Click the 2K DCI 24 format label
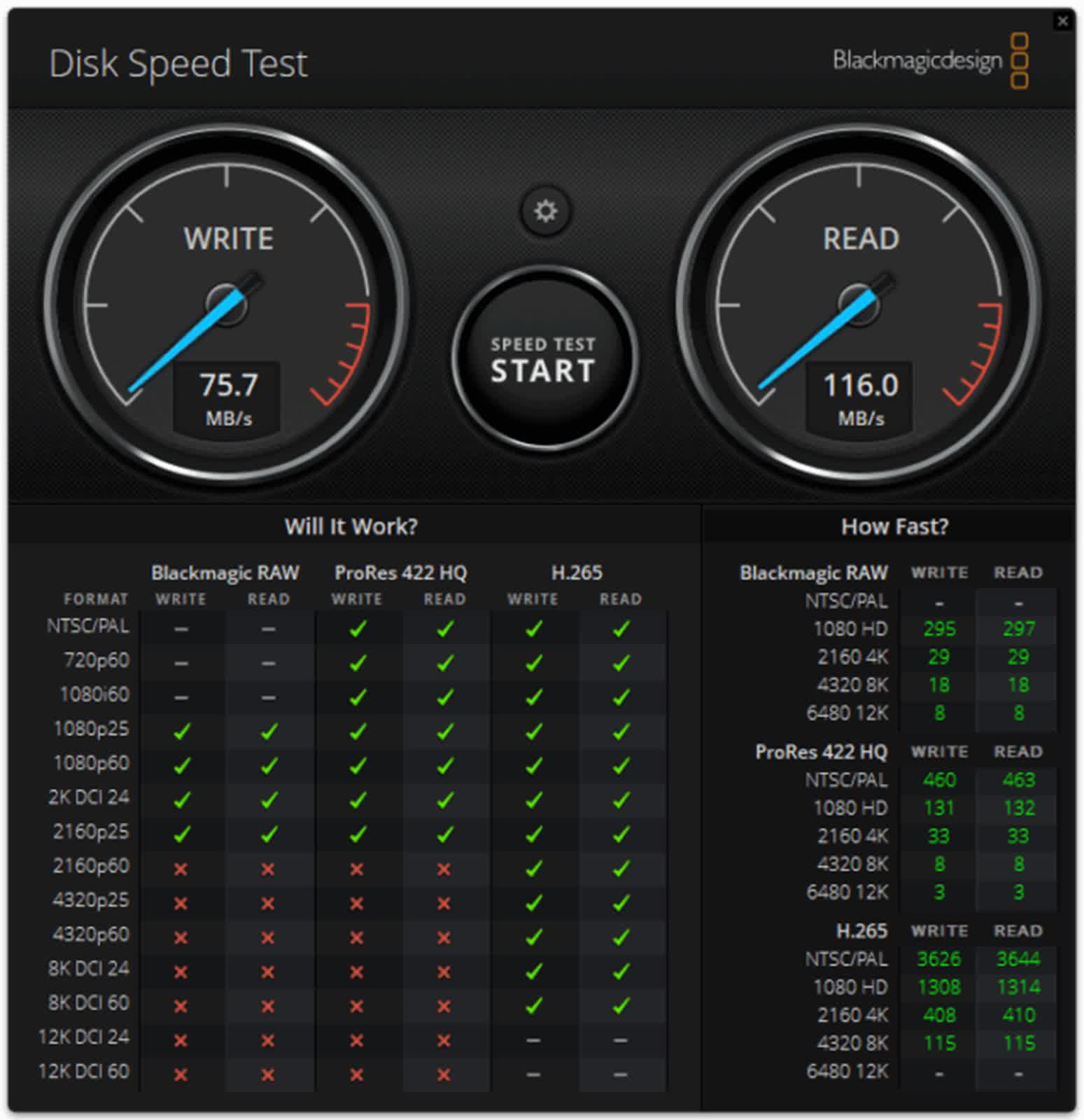Image resolution: width=1084 pixels, height=1120 pixels. point(89,797)
